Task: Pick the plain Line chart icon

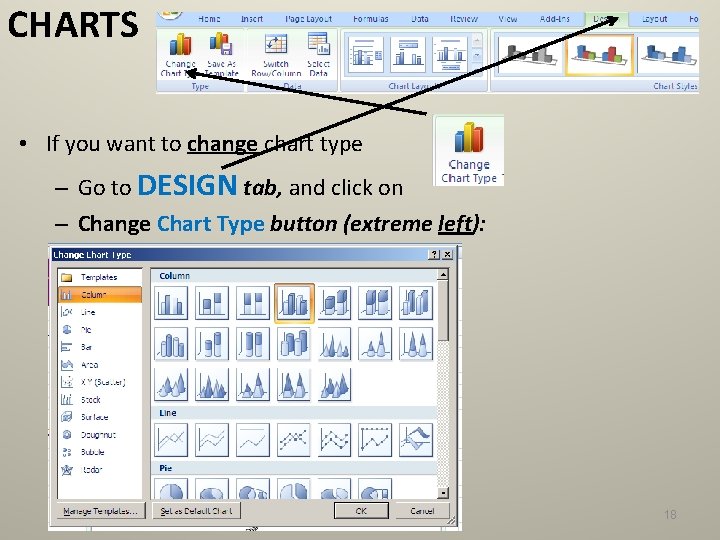Action: tap(171, 440)
